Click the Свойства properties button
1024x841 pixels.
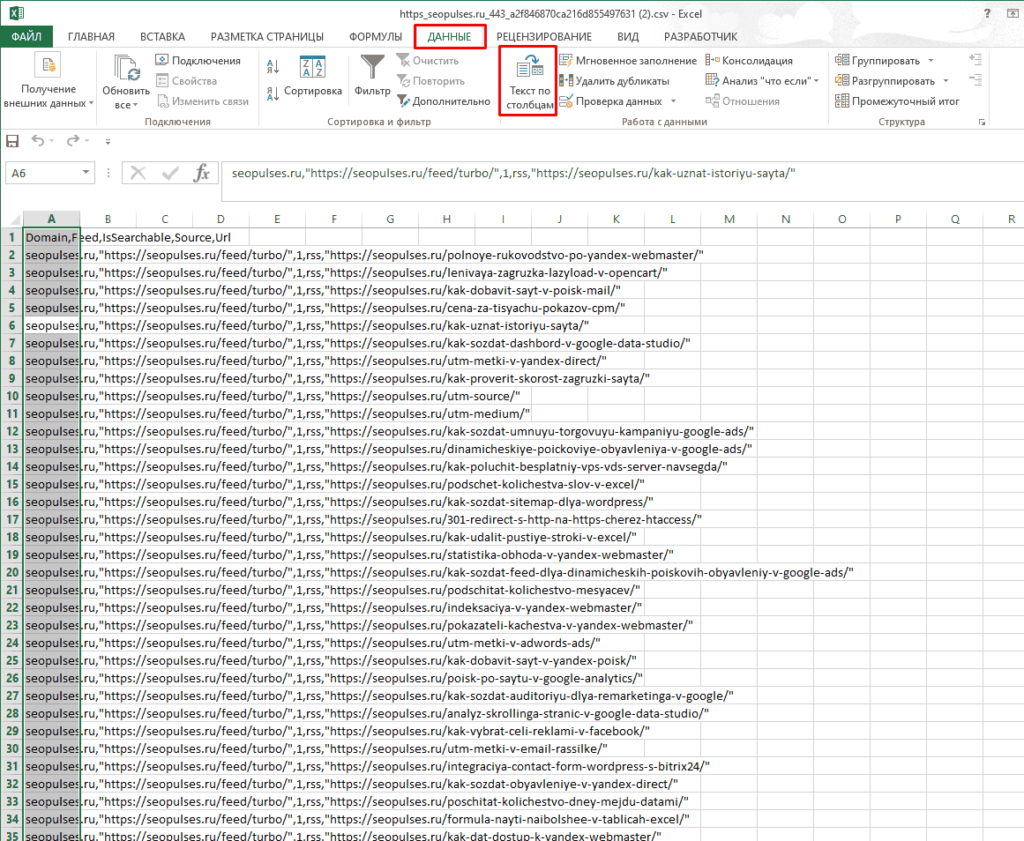tap(186, 81)
